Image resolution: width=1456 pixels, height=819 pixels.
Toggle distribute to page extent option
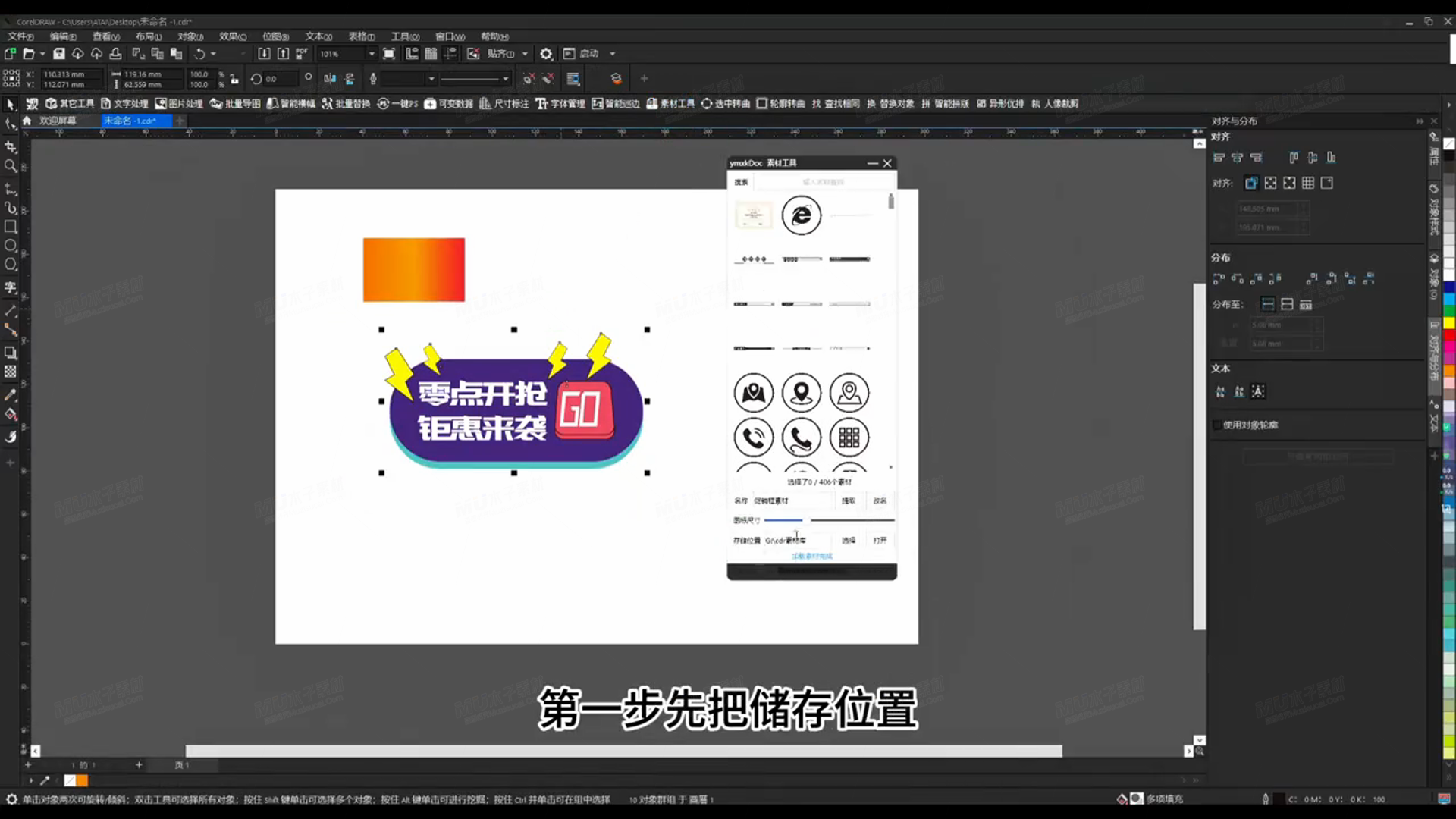1287,305
